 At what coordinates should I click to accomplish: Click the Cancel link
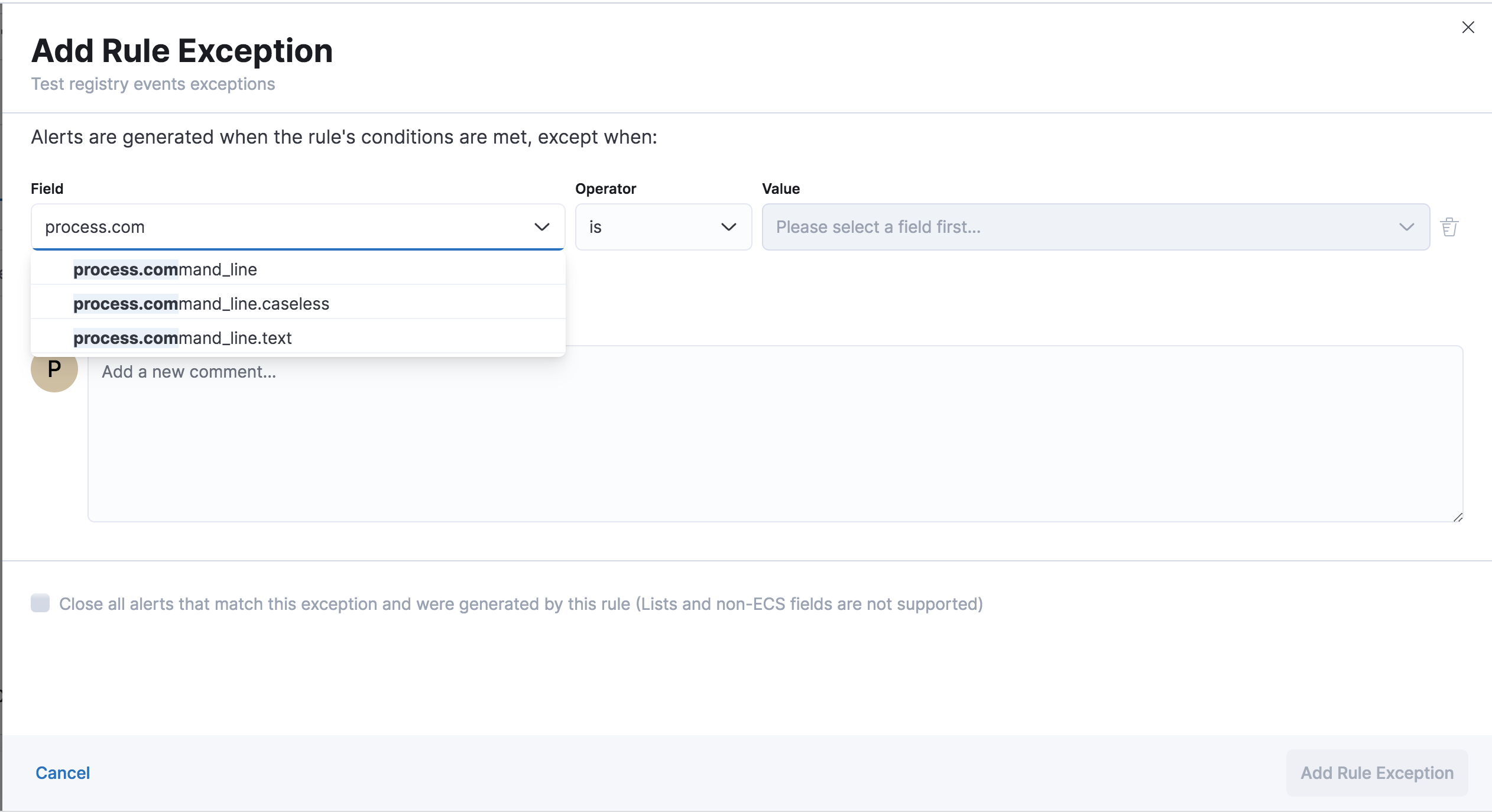coord(63,772)
